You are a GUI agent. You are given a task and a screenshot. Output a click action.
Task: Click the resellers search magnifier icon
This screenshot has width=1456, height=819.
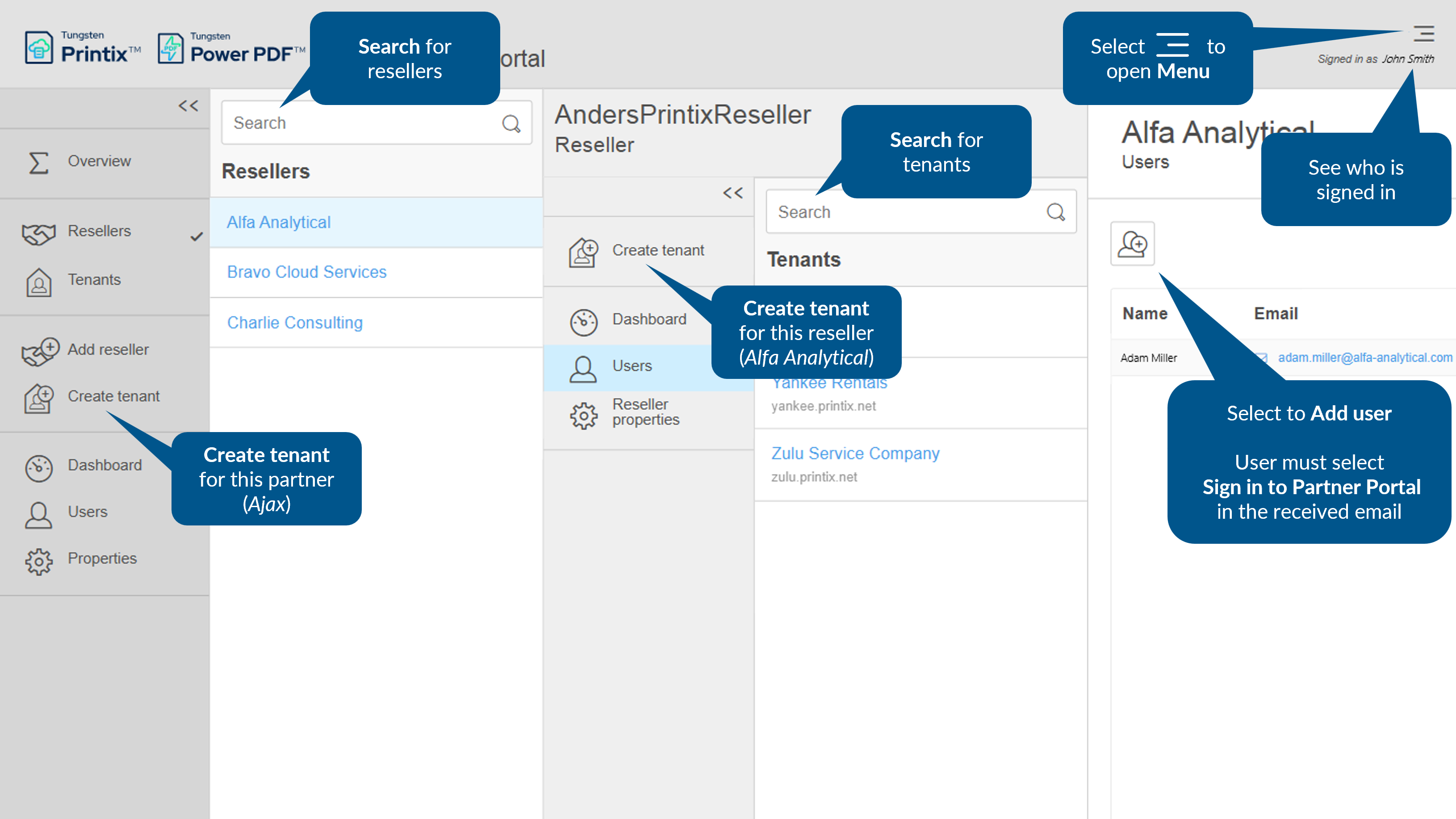pyautogui.click(x=511, y=123)
